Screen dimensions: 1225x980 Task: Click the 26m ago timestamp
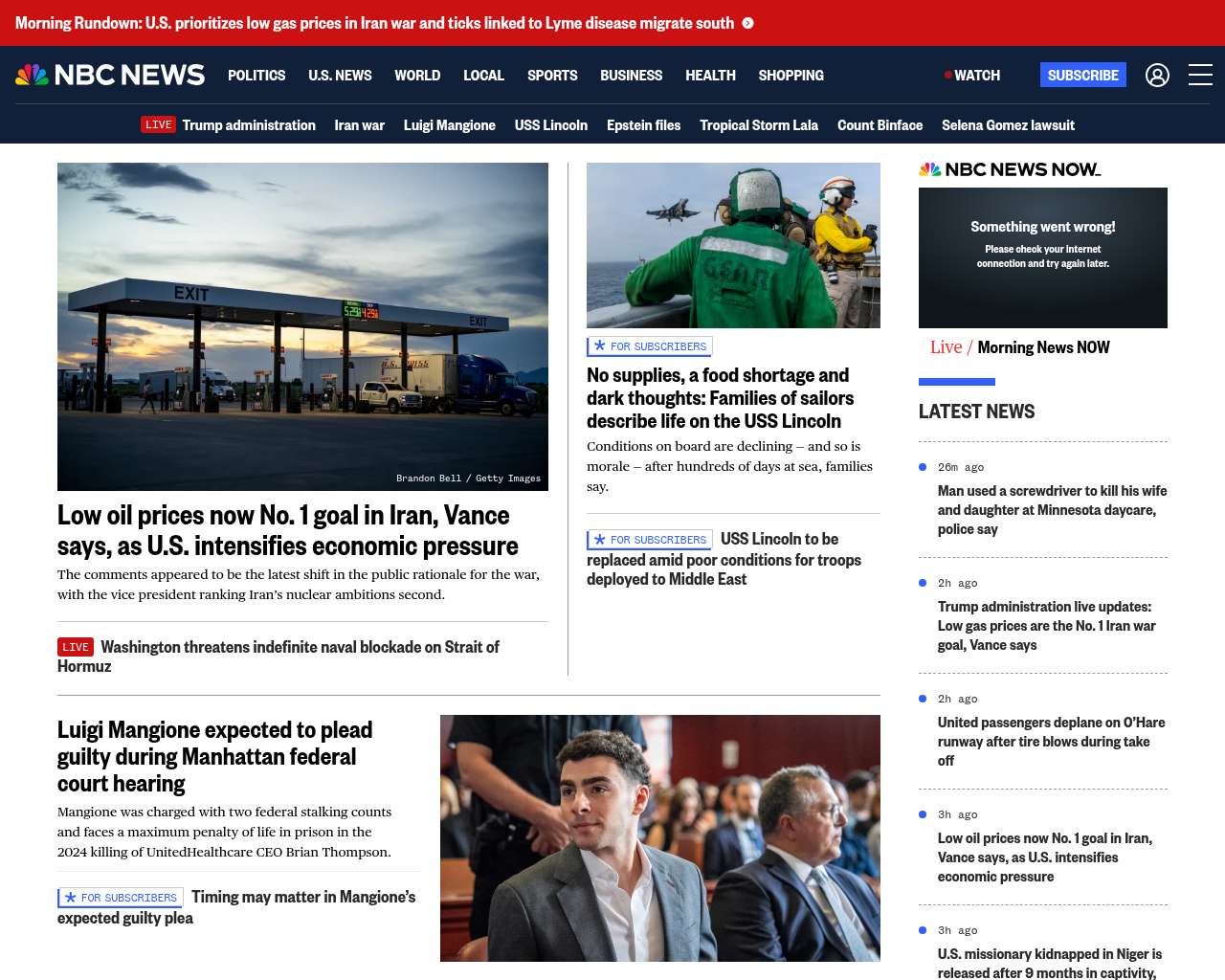(961, 467)
